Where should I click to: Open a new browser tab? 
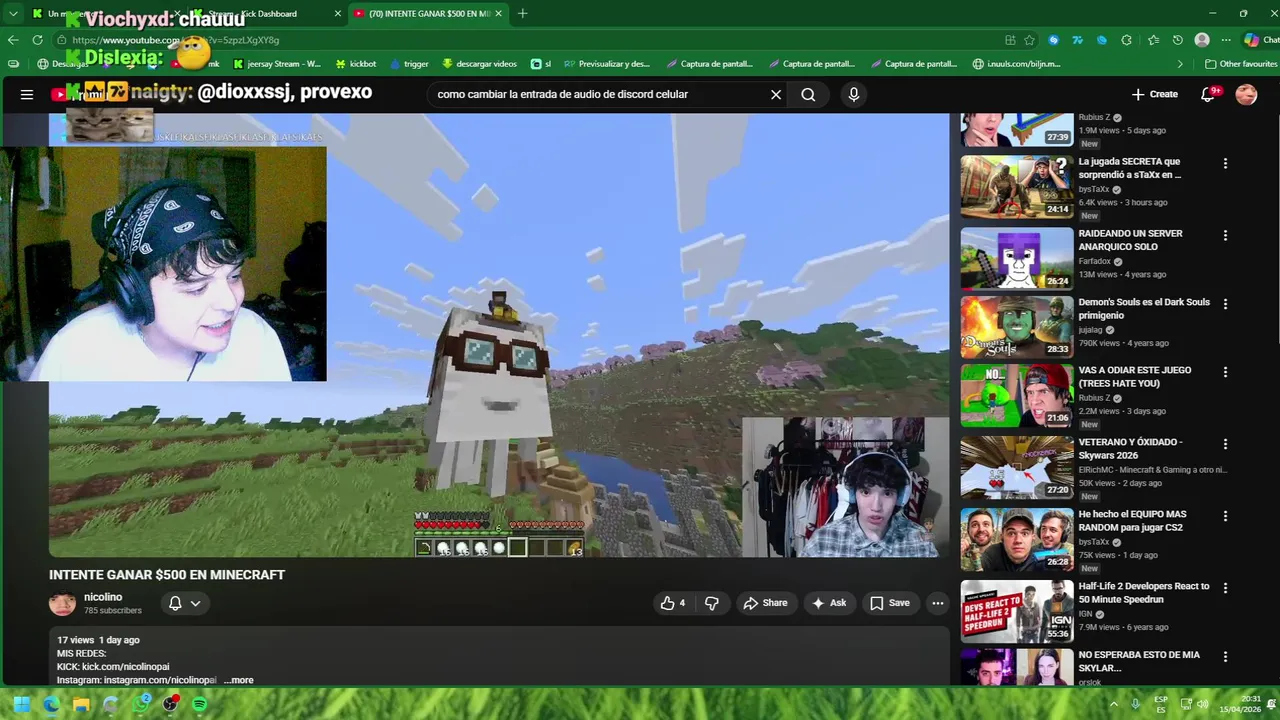tap(522, 14)
